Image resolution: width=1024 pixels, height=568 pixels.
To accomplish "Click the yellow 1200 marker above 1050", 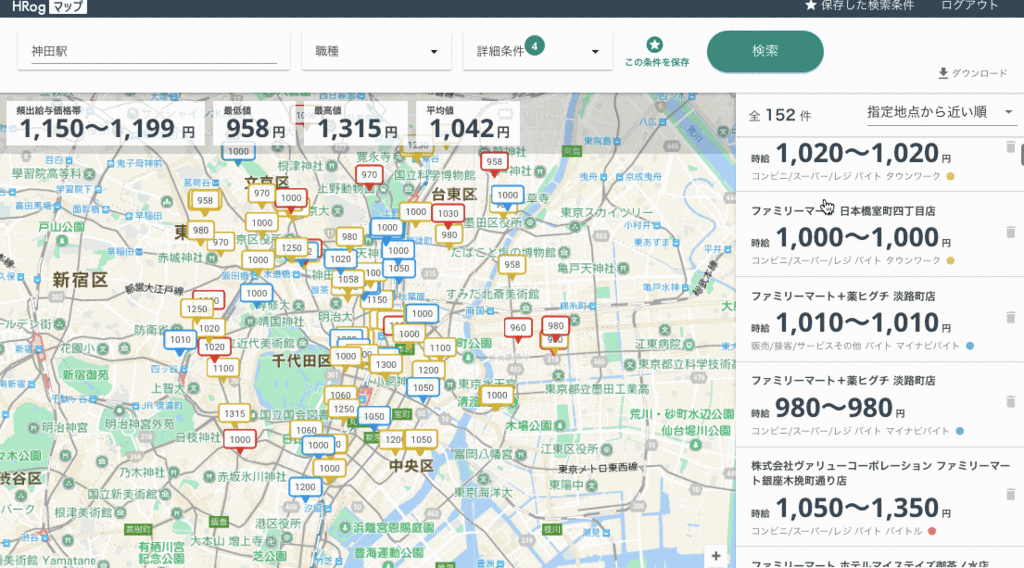I will click(428, 370).
